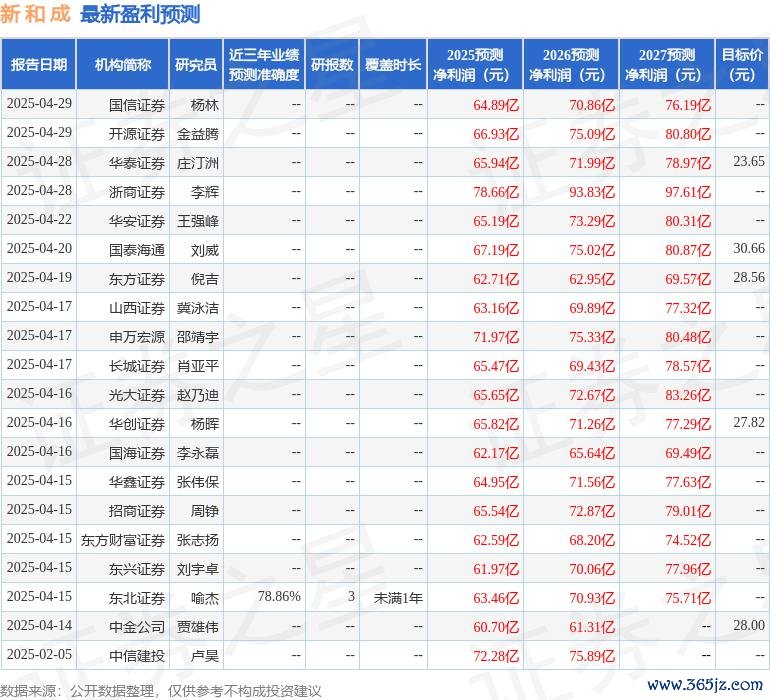Click the 2025-04-20 report date

pyautogui.click(x=39, y=248)
